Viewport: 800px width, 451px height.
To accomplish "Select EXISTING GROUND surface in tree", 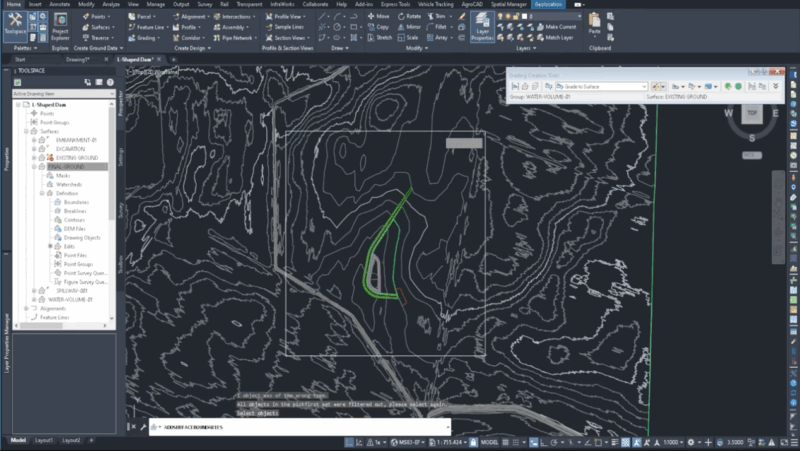I will pyautogui.click(x=77, y=158).
